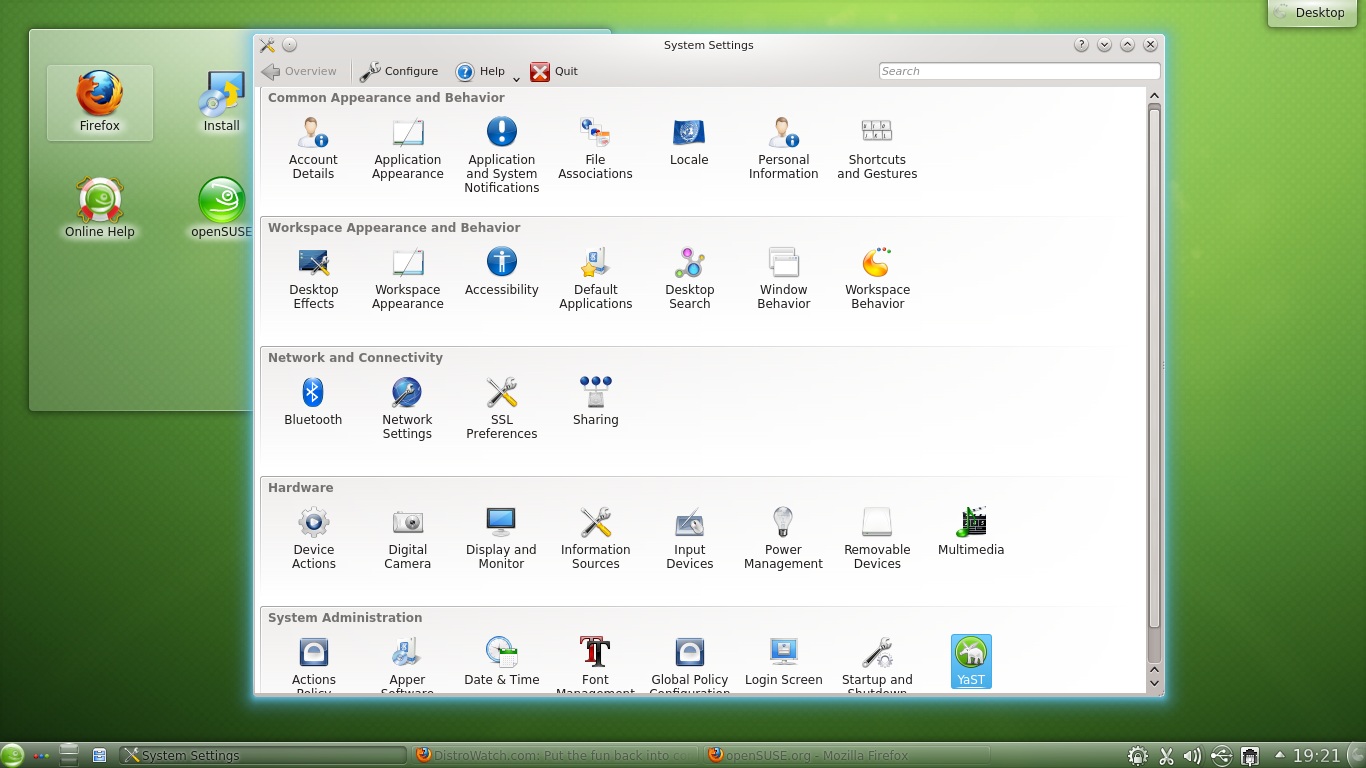Open the clipboard scissors tray icon

point(1164,756)
